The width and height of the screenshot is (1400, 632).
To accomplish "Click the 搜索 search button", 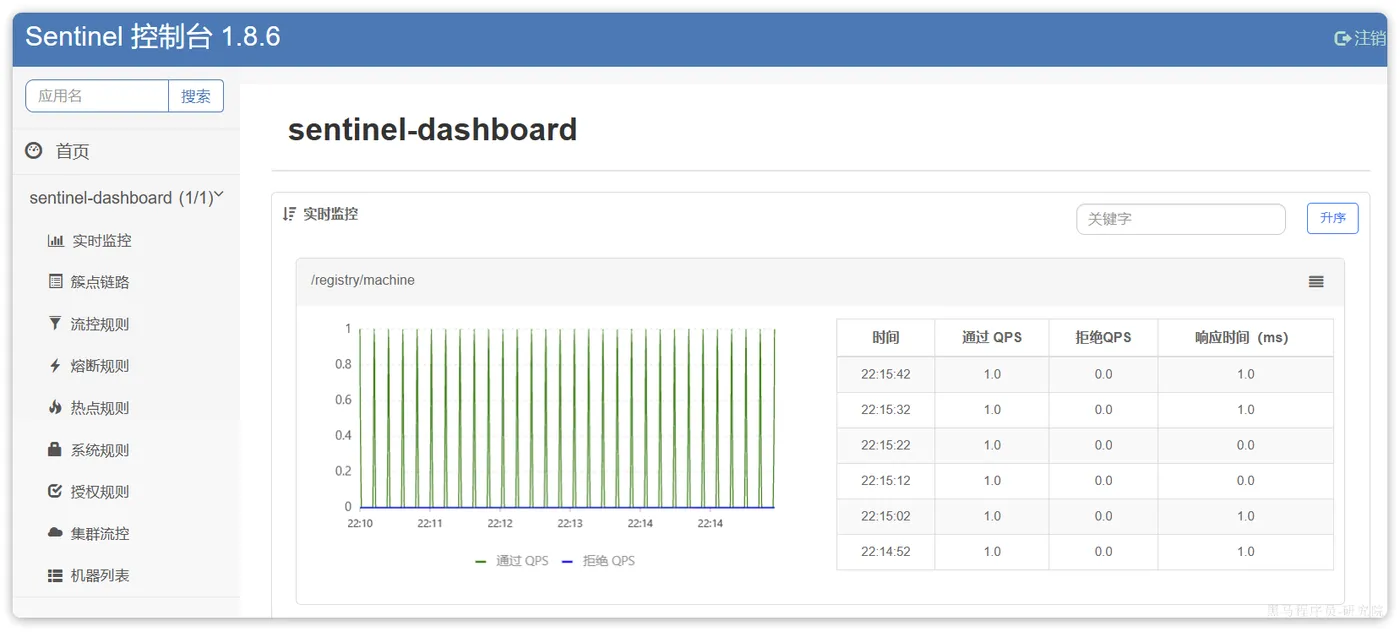I will point(196,96).
